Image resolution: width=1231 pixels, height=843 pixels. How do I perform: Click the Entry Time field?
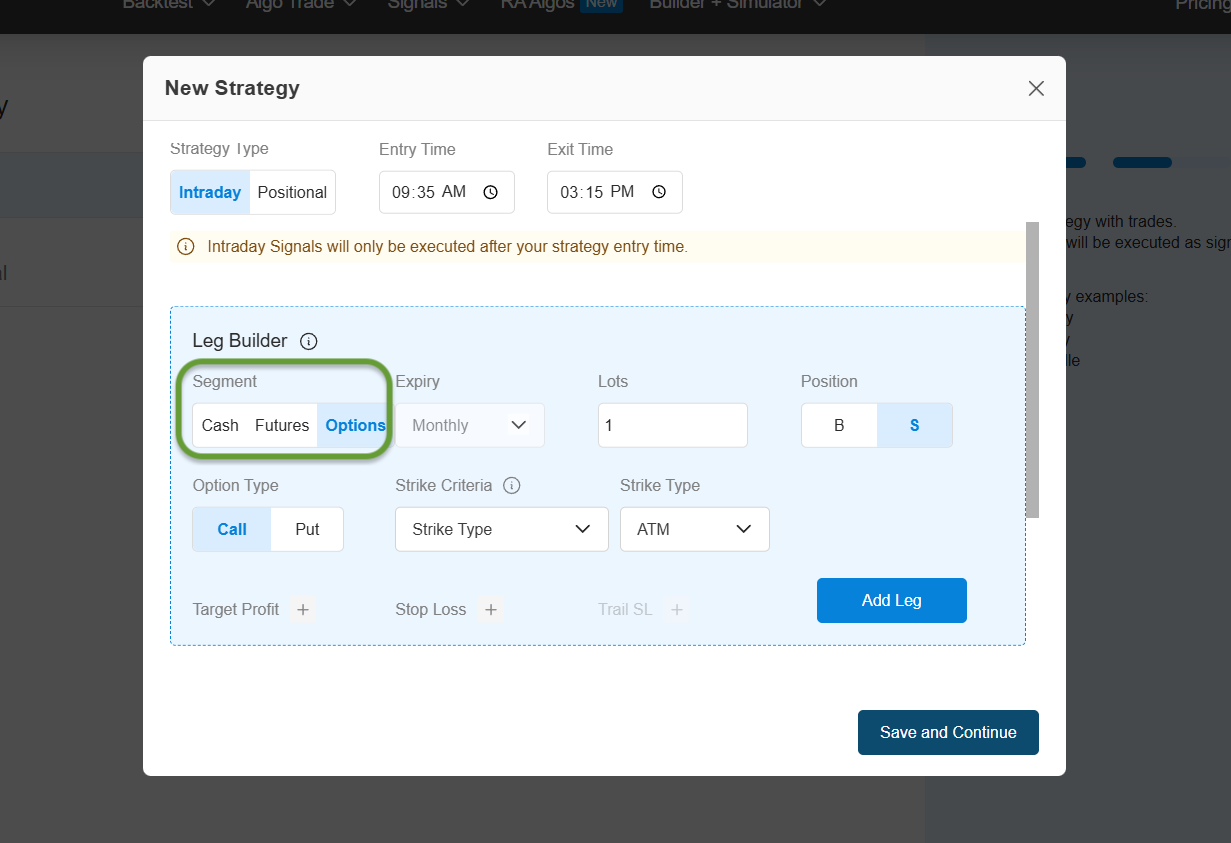pos(446,192)
